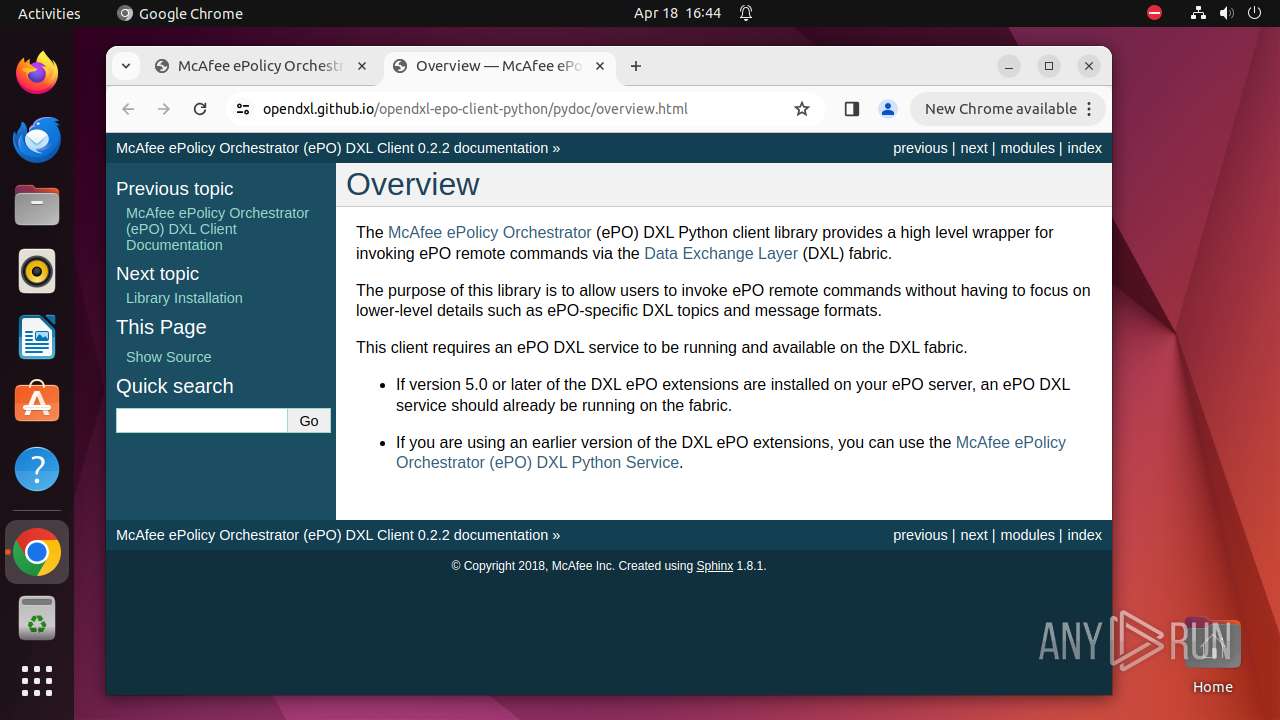Image resolution: width=1280 pixels, height=720 pixels.
Task: Reload the current page
Action: 200,109
